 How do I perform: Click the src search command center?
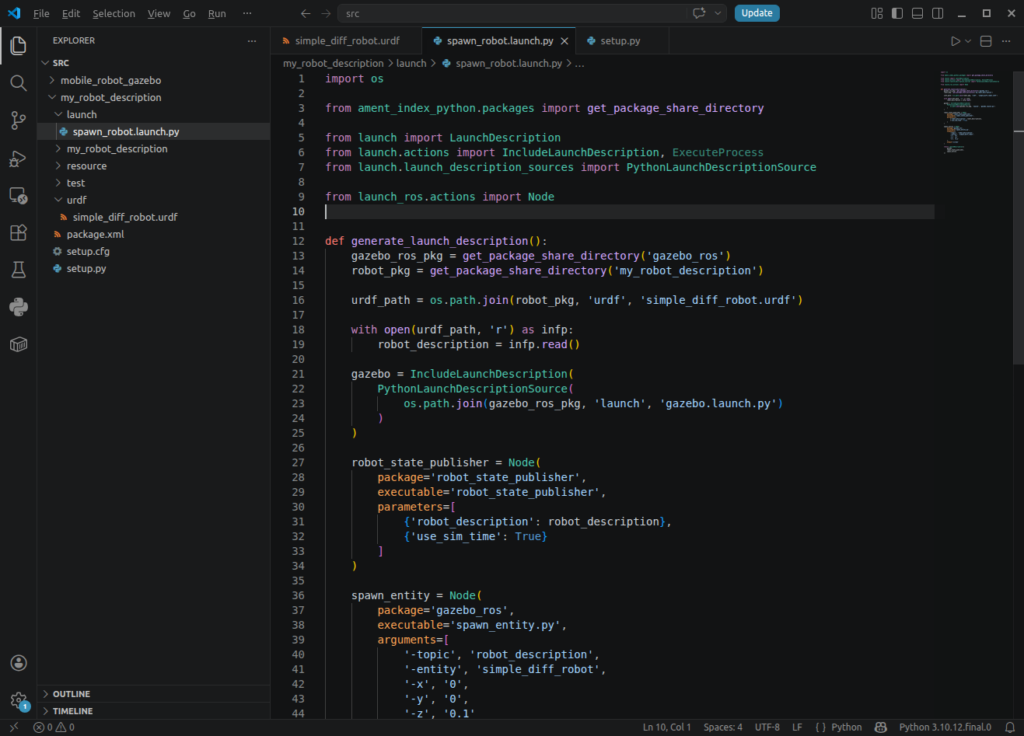tap(533, 13)
